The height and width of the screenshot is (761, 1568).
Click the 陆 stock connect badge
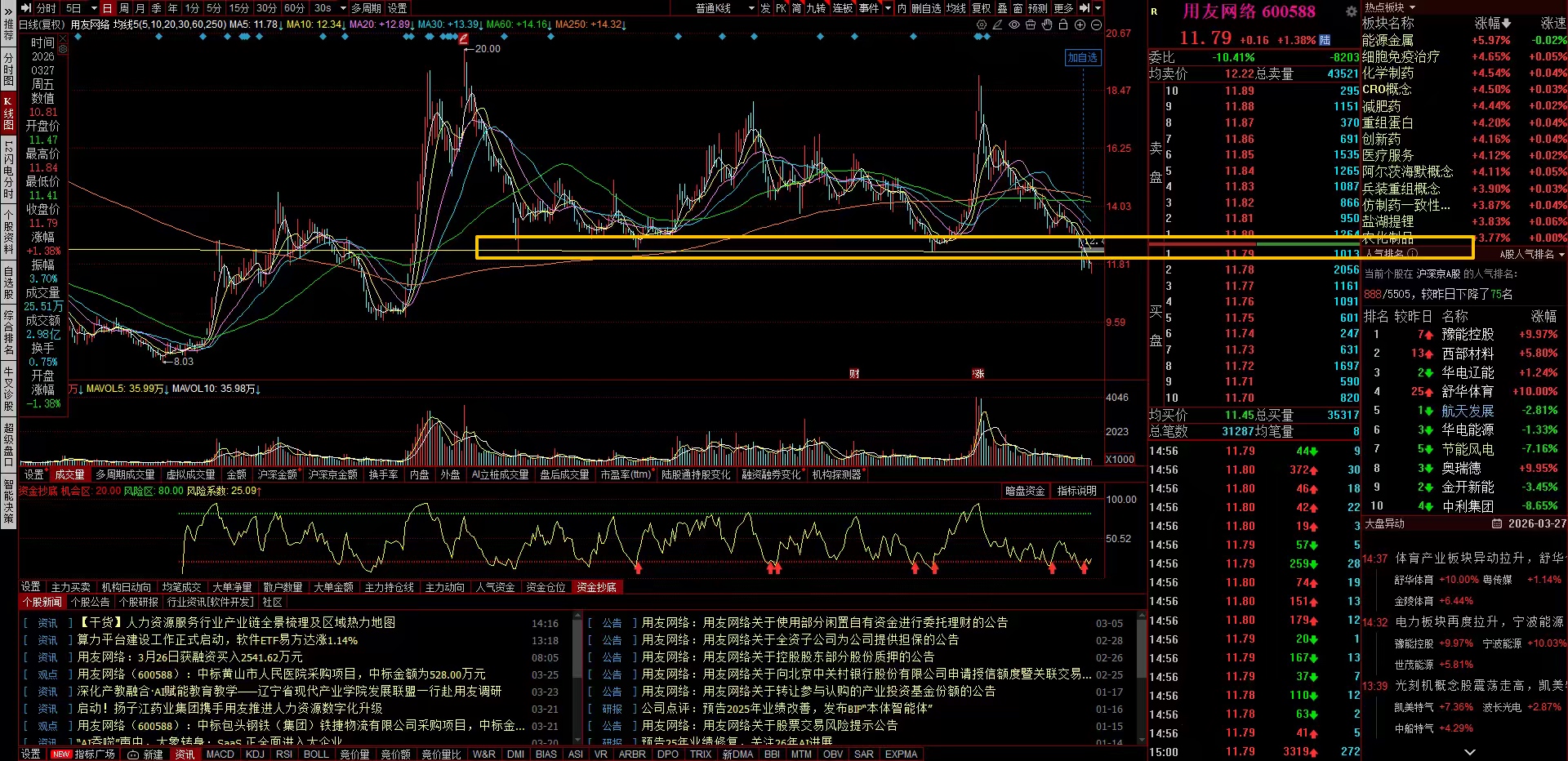point(1325,40)
